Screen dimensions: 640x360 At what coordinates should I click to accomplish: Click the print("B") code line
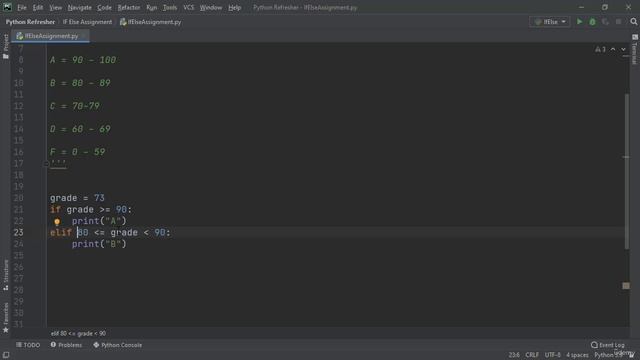click(99, 244)
